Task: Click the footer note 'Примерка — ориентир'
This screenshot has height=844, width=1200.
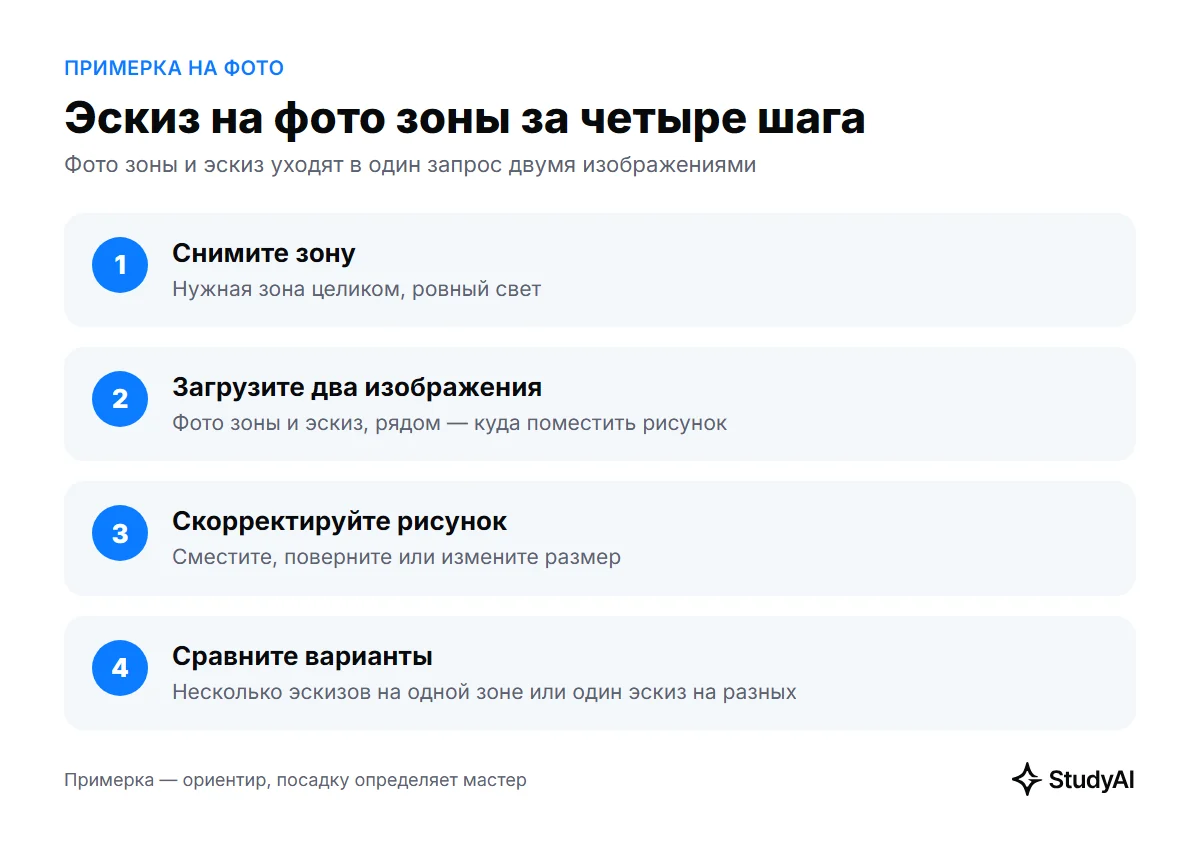Action: [x=166, y=780]
